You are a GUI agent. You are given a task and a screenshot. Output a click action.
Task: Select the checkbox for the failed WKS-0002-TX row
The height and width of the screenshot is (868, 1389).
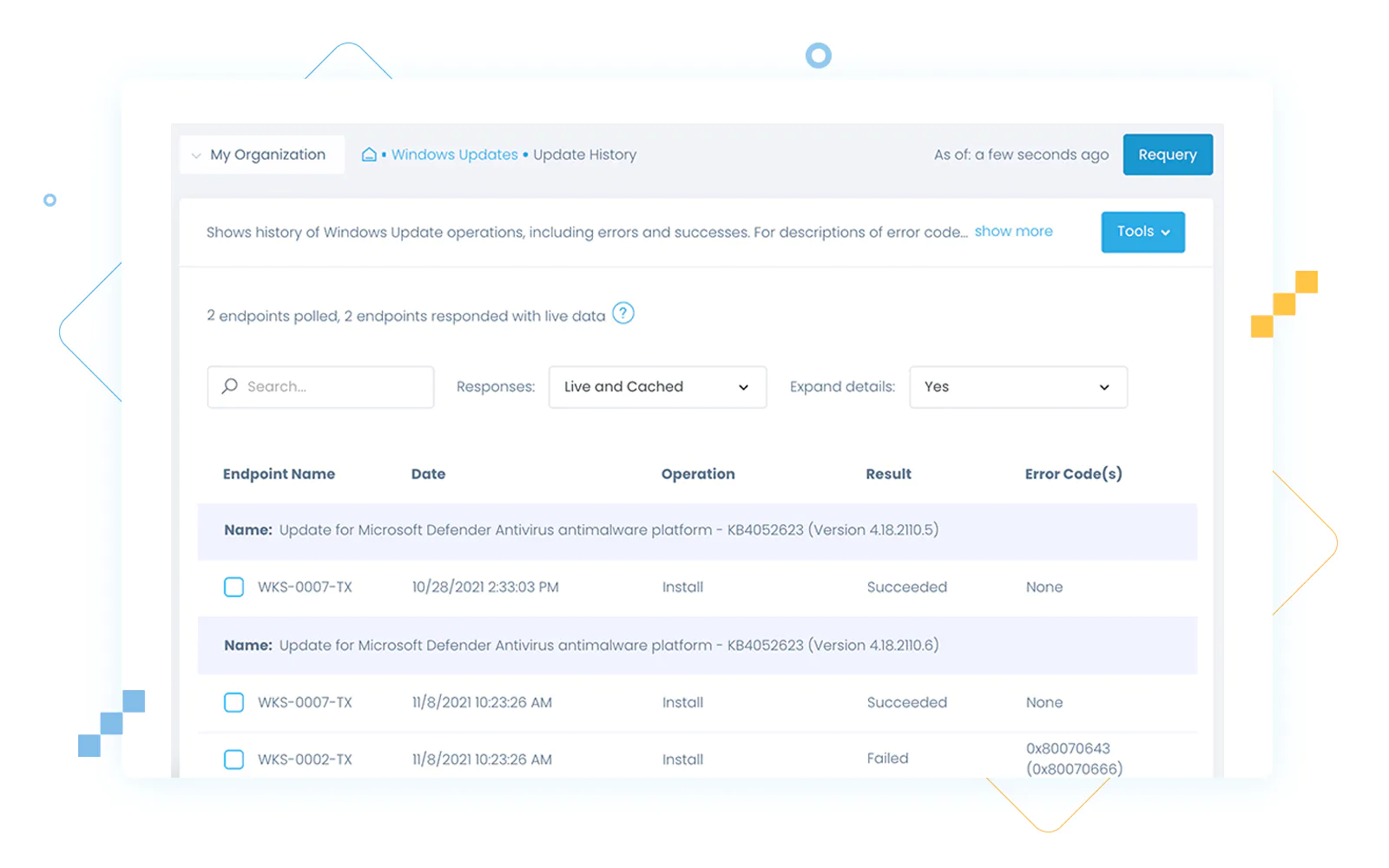click(234, 759)
